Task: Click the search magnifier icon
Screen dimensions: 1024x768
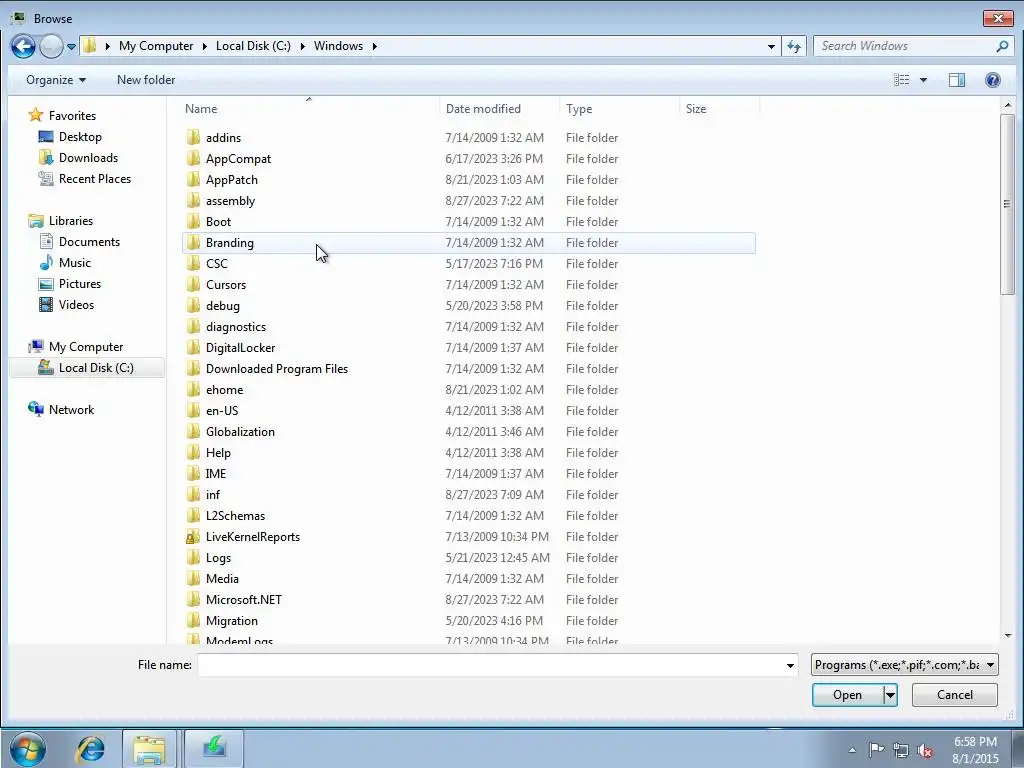Action: tap(1002, 46)
